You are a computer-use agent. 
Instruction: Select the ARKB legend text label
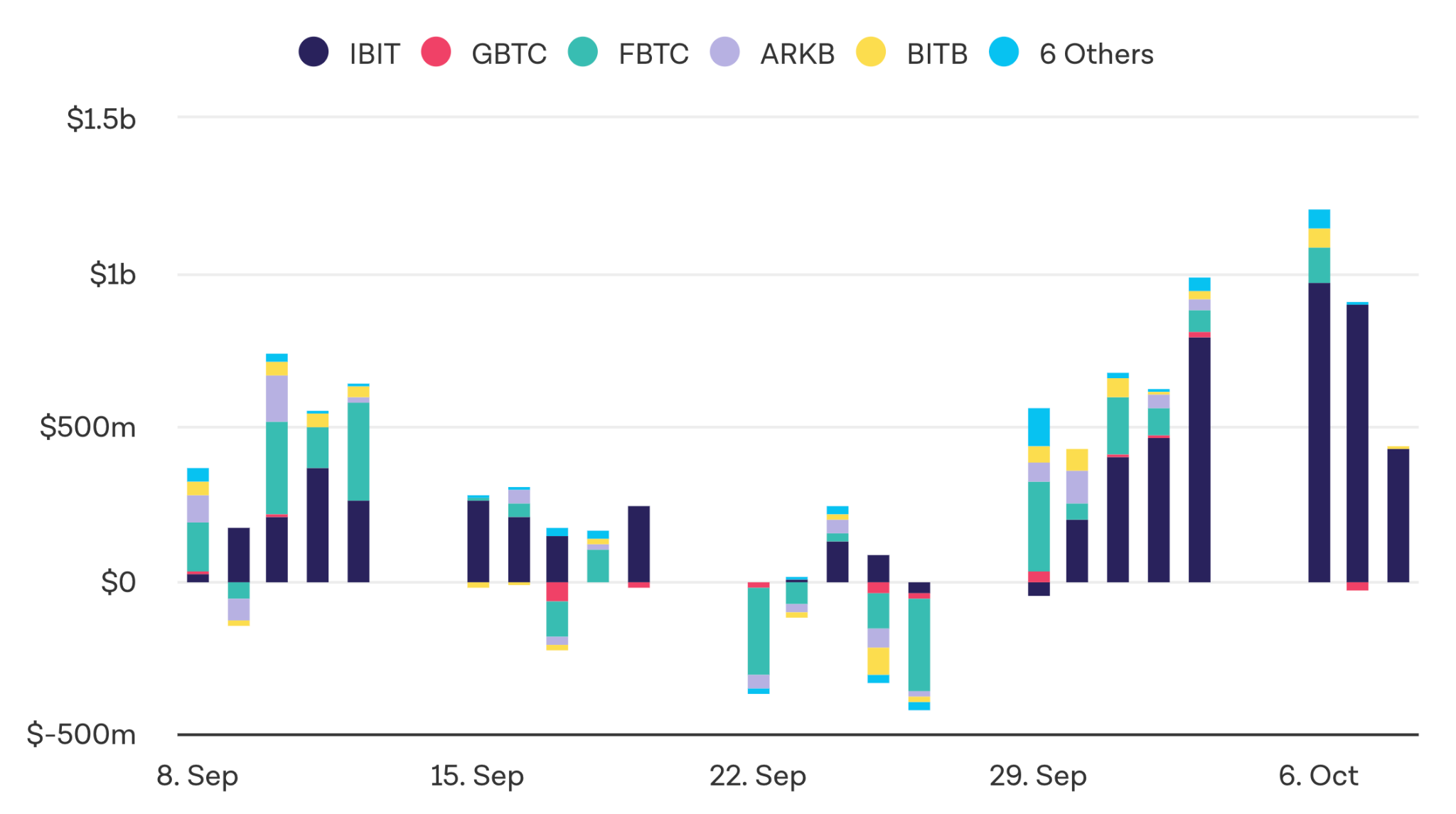click(x=797, y=54)
